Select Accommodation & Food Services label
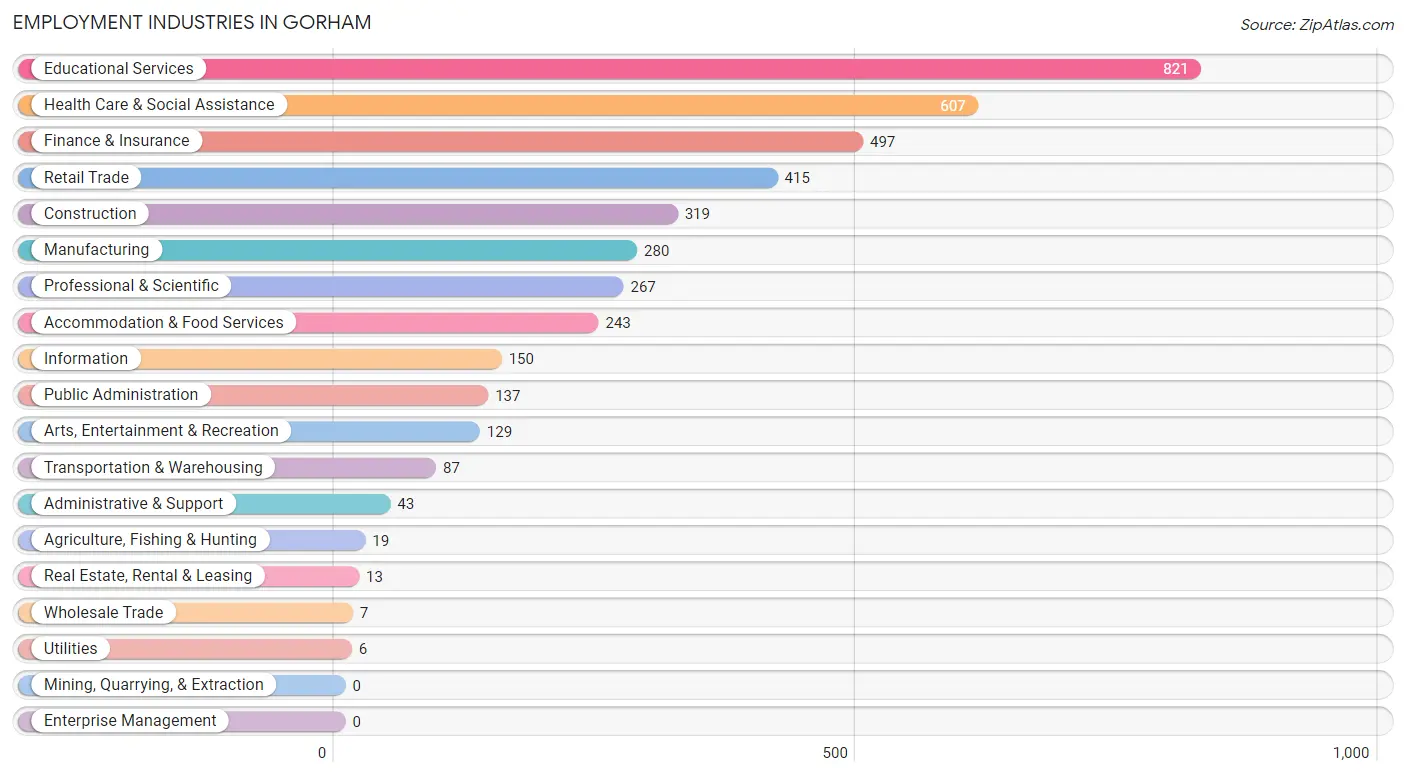1406x776 pixels. 164,323
